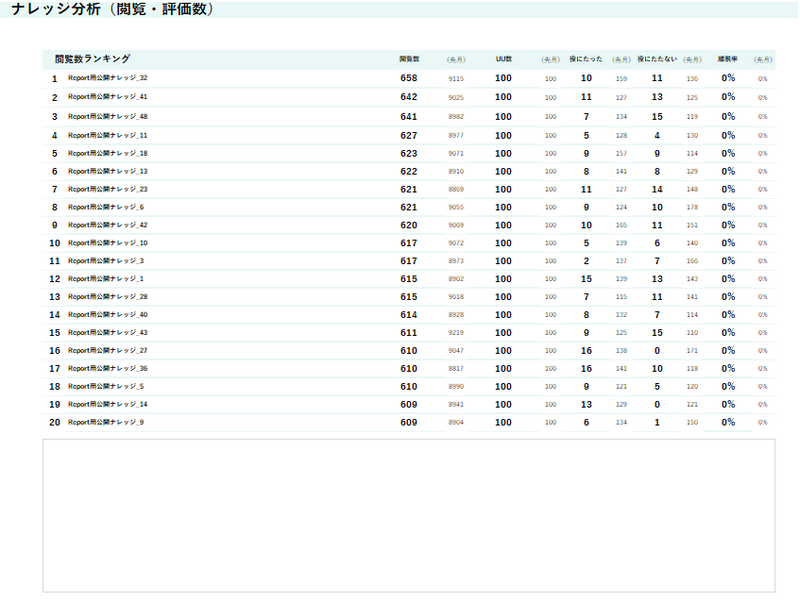The image size is (800, 601).
Task: Open Report用公開ナレッジ_18 knowledge item
Action: point(107,153)
